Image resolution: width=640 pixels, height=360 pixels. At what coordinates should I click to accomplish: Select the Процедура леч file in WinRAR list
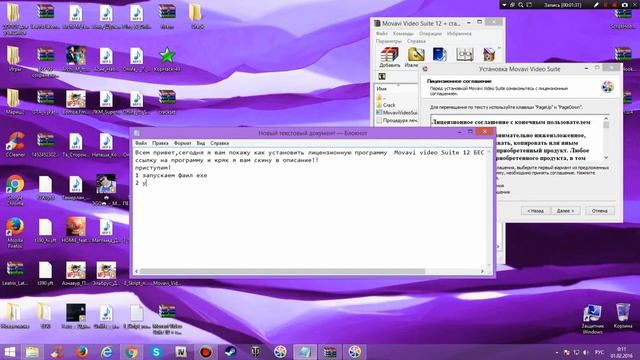(396, 120)
